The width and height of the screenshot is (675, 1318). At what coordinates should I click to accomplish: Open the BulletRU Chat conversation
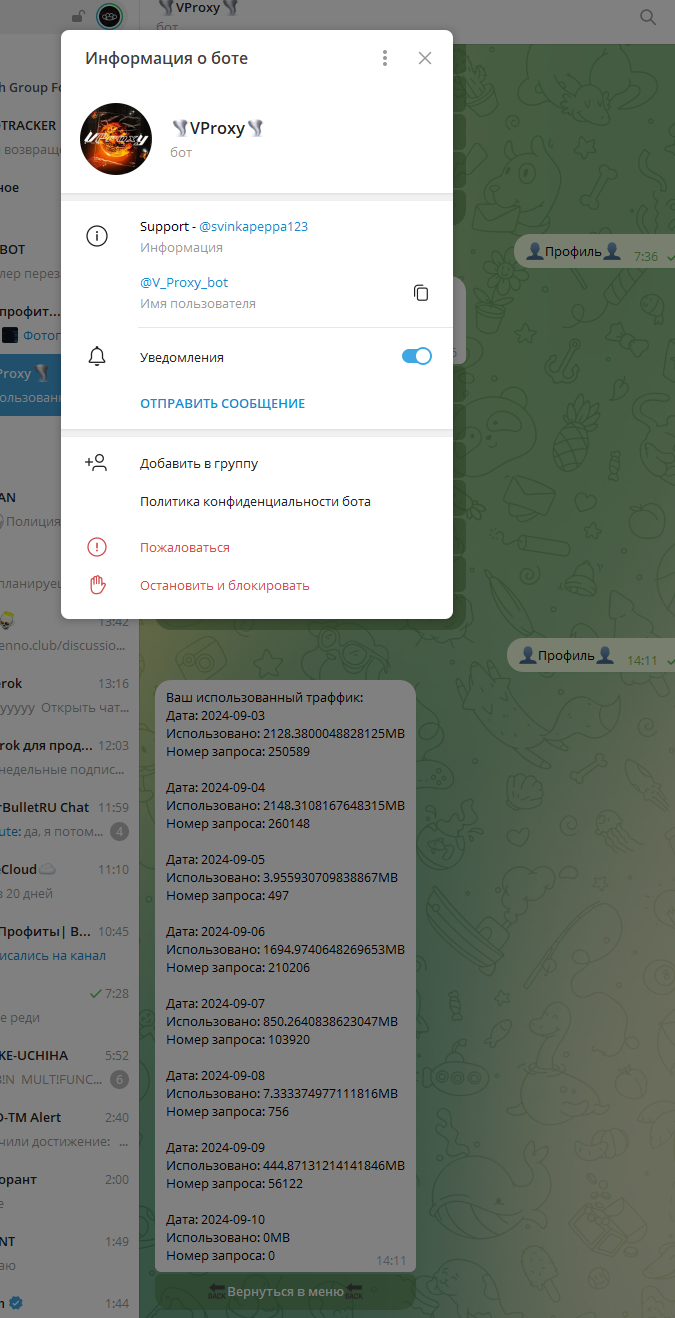click(x=68, y=818)
